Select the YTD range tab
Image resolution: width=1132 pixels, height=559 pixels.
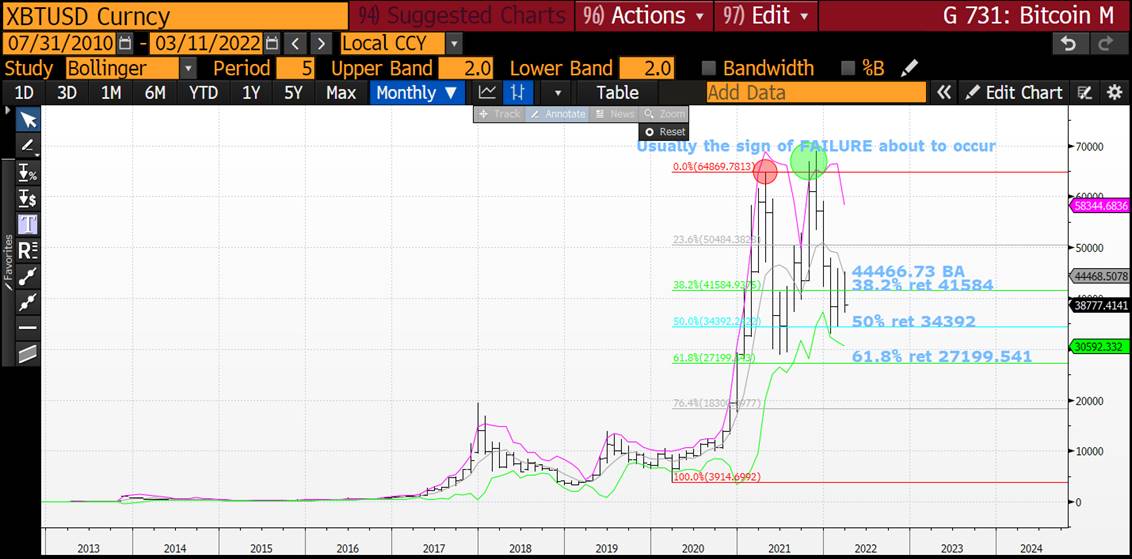coord(202,92)
